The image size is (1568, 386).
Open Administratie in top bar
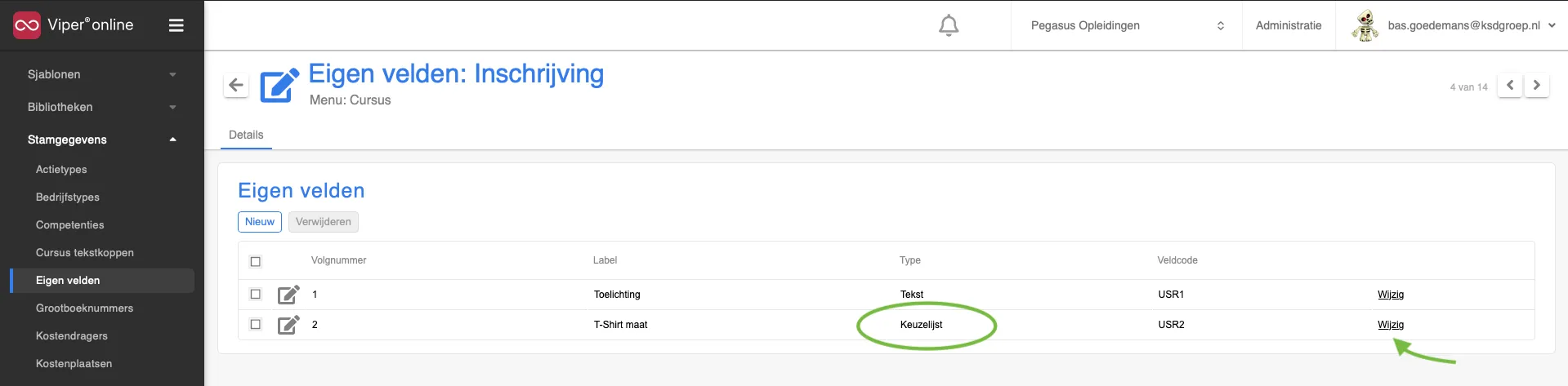[x=1289, y=25]
